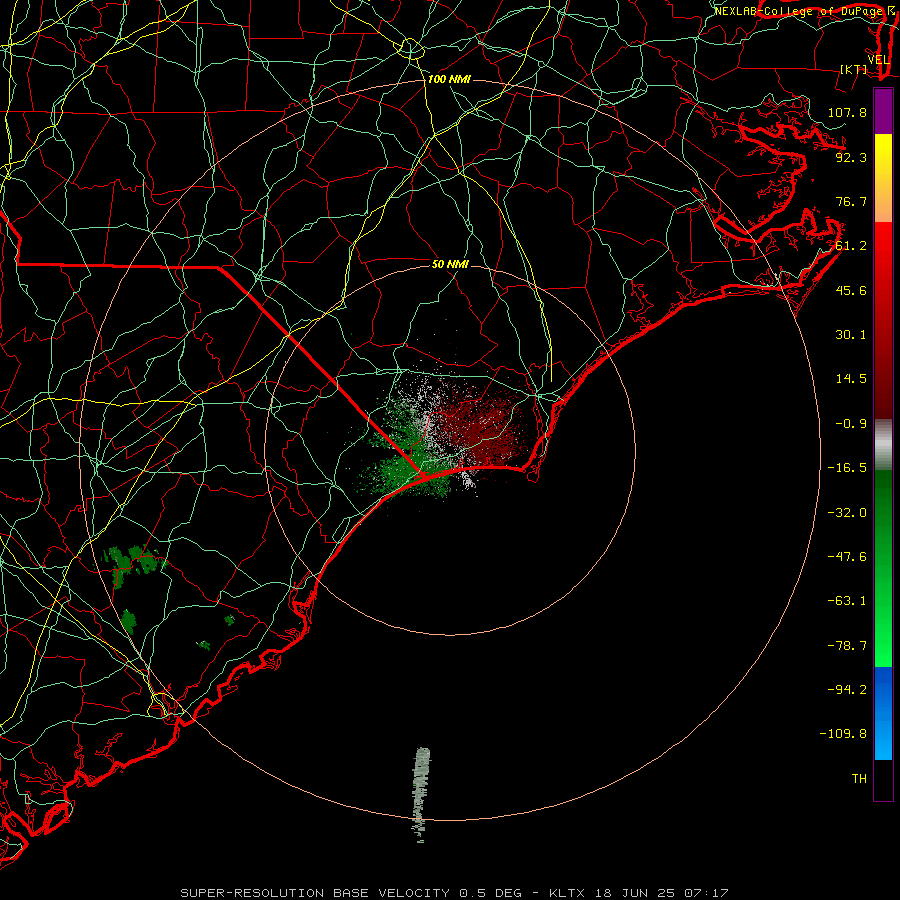Click the 92.3 legend value
This screenshot has height=900, width=900.
[x=851, y=157]
